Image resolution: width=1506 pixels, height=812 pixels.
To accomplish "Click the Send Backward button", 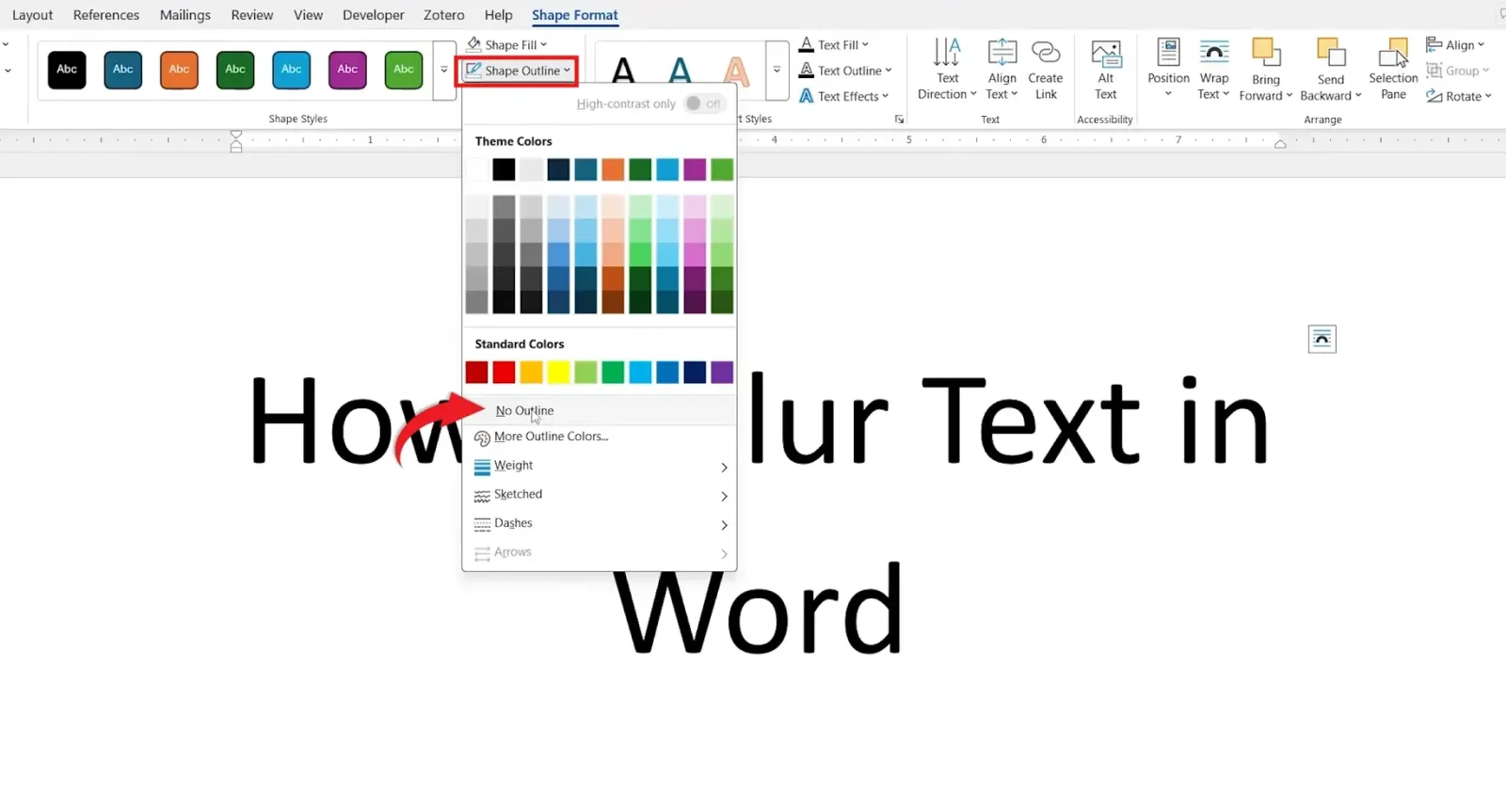I will (x=1331, y=69).
